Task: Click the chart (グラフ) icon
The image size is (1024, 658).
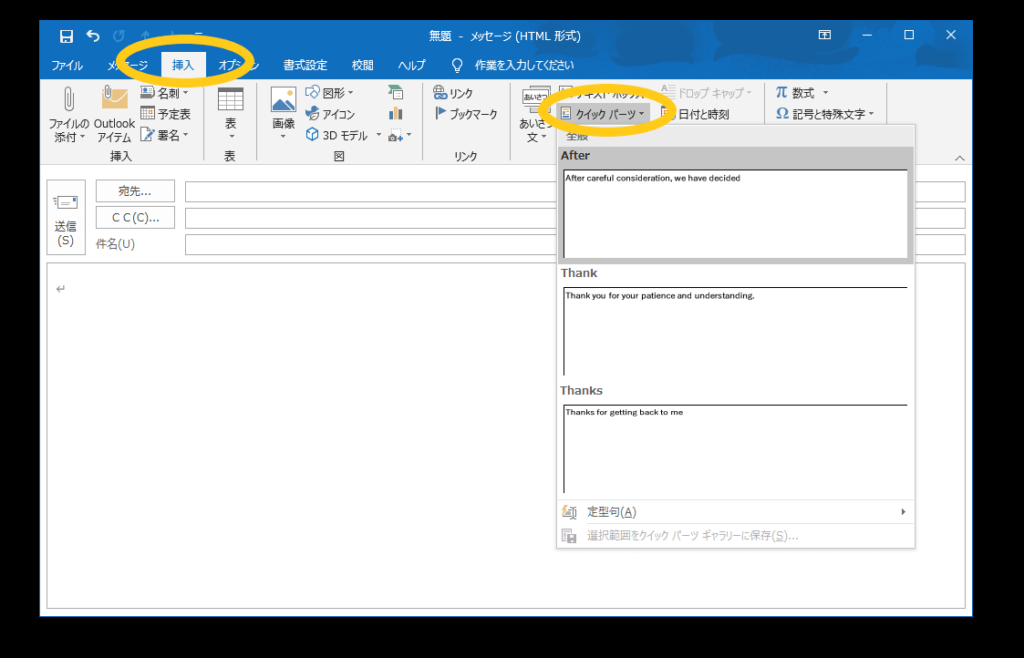Action: pos(396,114)
